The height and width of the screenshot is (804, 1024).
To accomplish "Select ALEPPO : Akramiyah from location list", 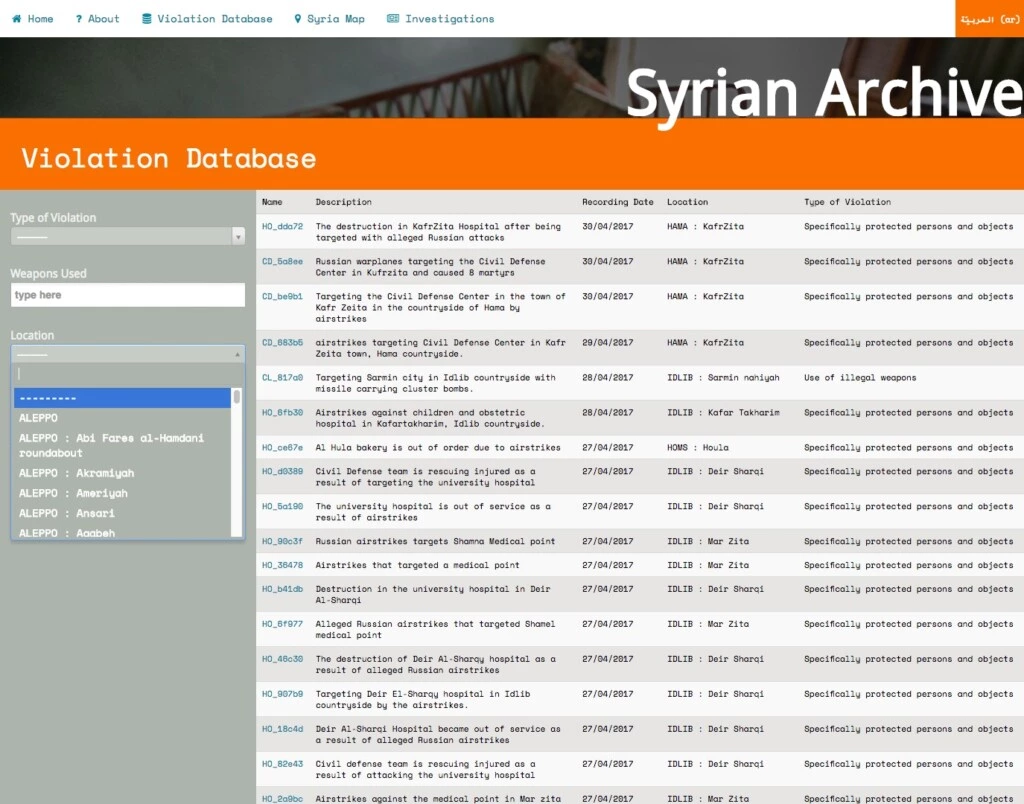I will [76, 473].
